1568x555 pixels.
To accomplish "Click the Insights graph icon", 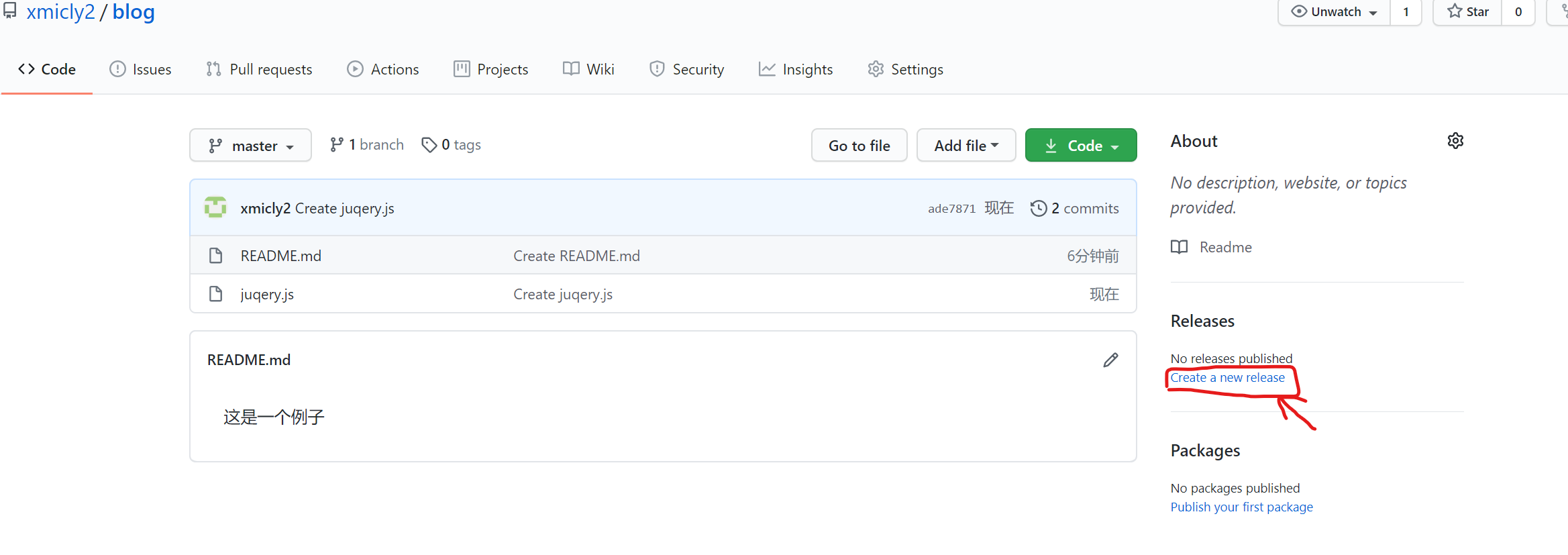I will (x=767, y=68).
